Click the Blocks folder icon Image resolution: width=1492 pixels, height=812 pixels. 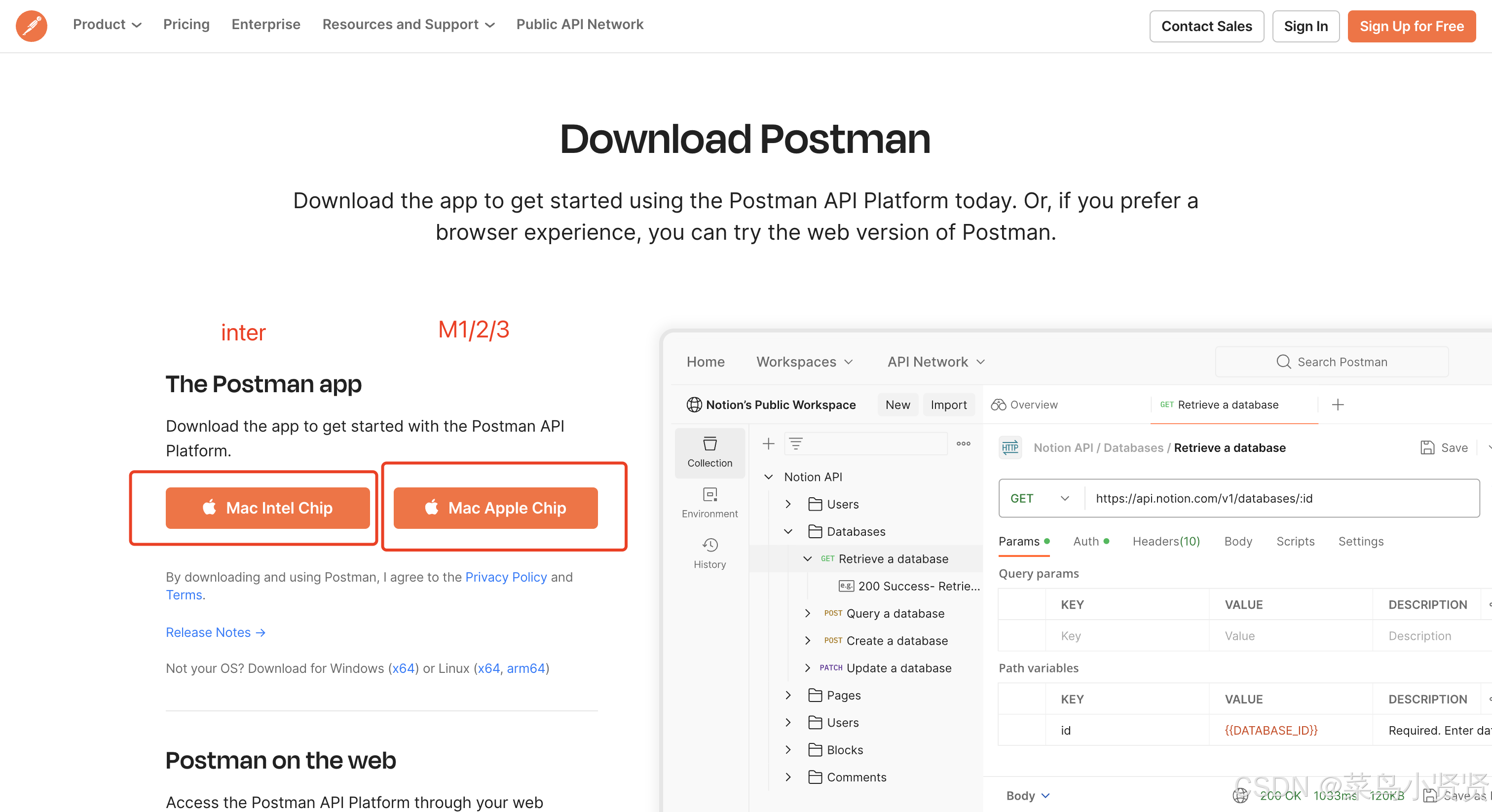pos(815,749)
